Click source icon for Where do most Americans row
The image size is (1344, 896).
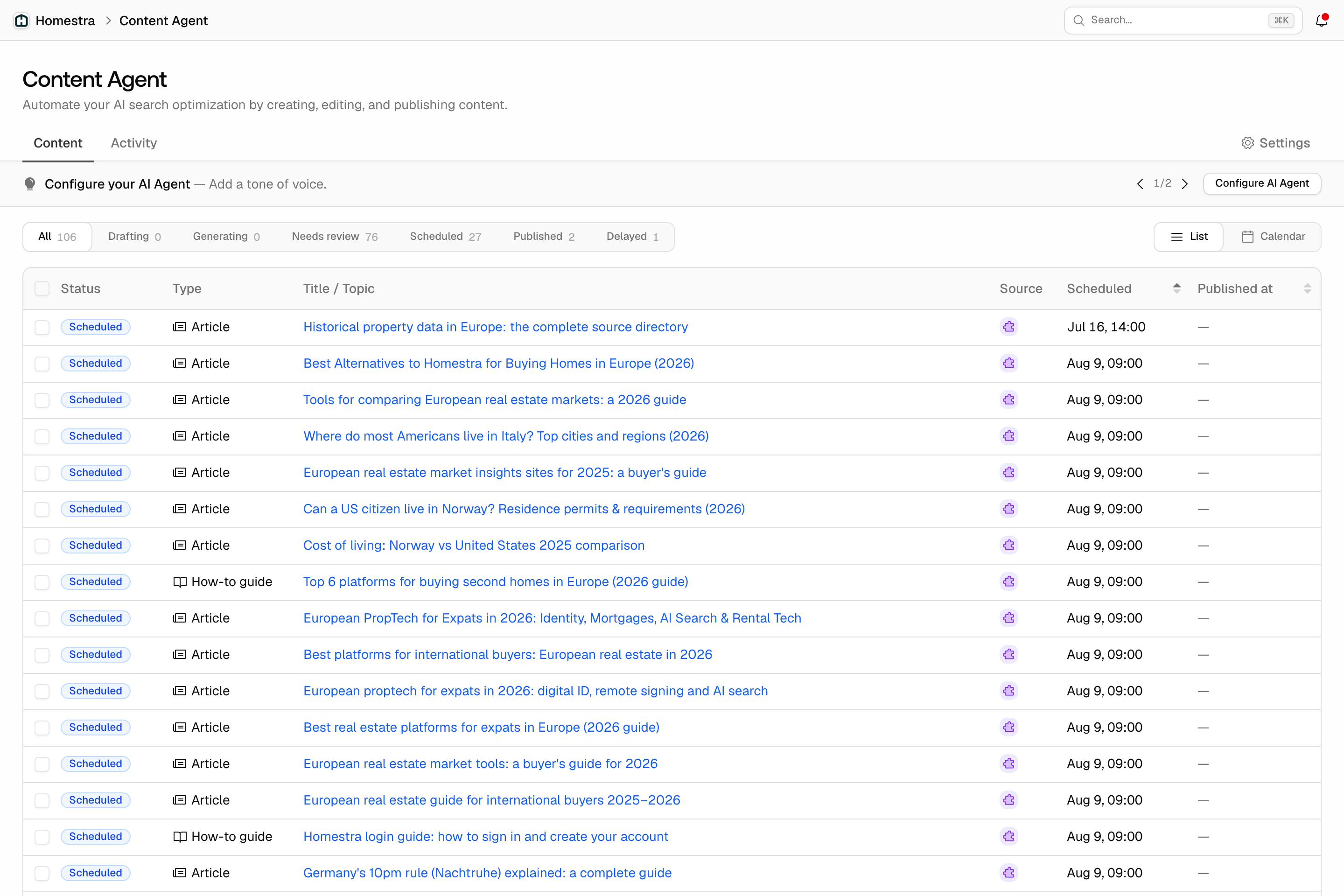pos(1008,436)
